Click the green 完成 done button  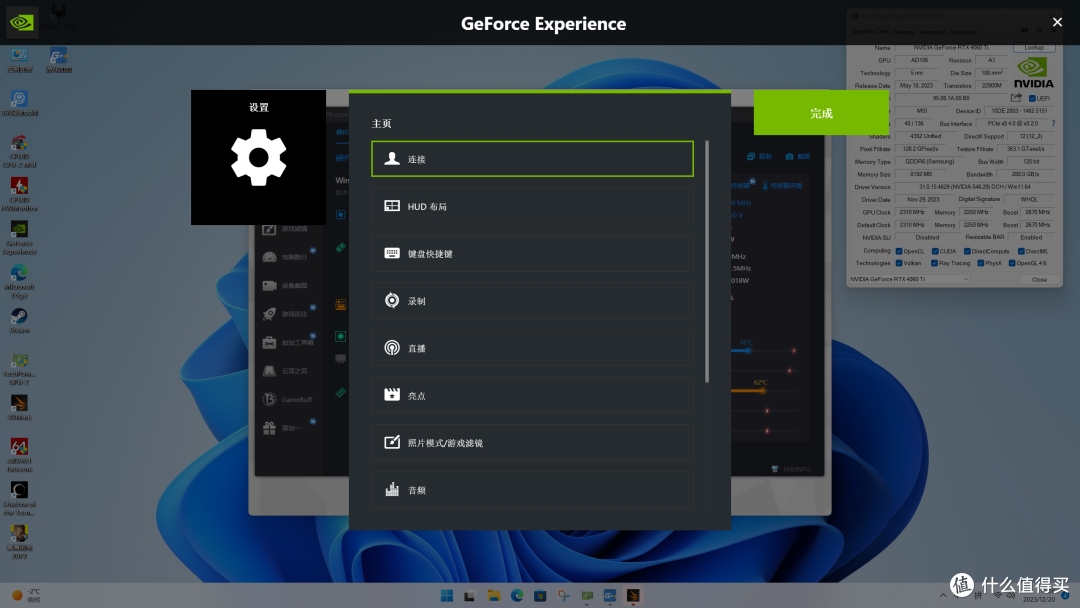821,113
